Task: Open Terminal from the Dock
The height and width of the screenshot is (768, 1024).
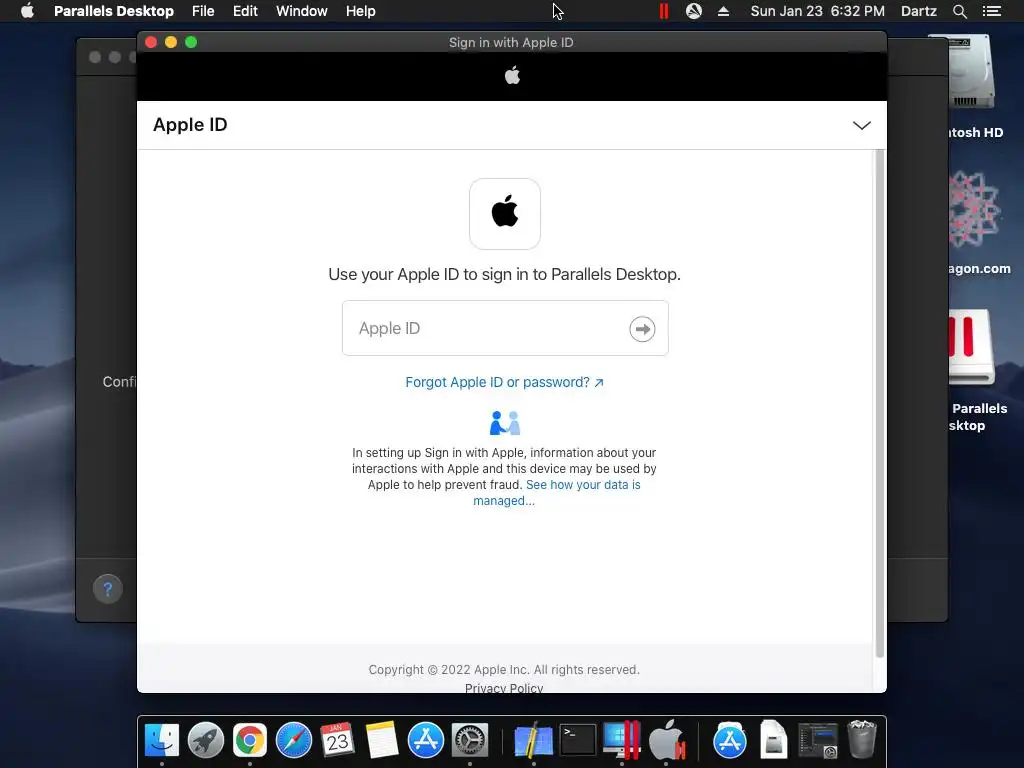Action: coord(578,741)
